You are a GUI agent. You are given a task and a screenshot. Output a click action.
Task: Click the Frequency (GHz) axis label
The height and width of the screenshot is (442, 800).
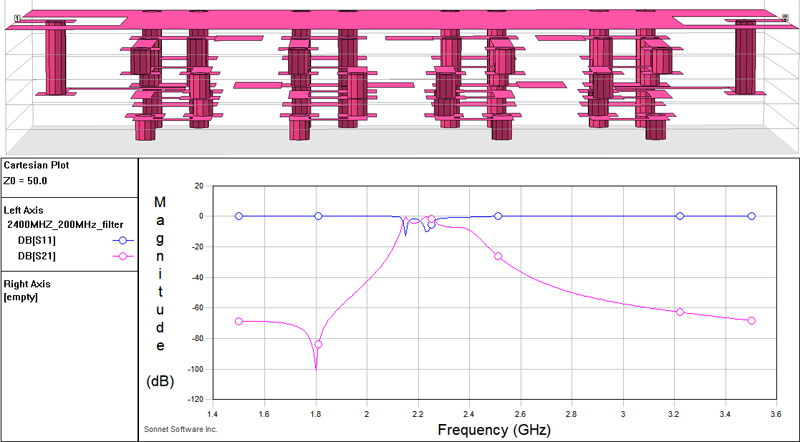pyautogui.click(x=494, y=430)
